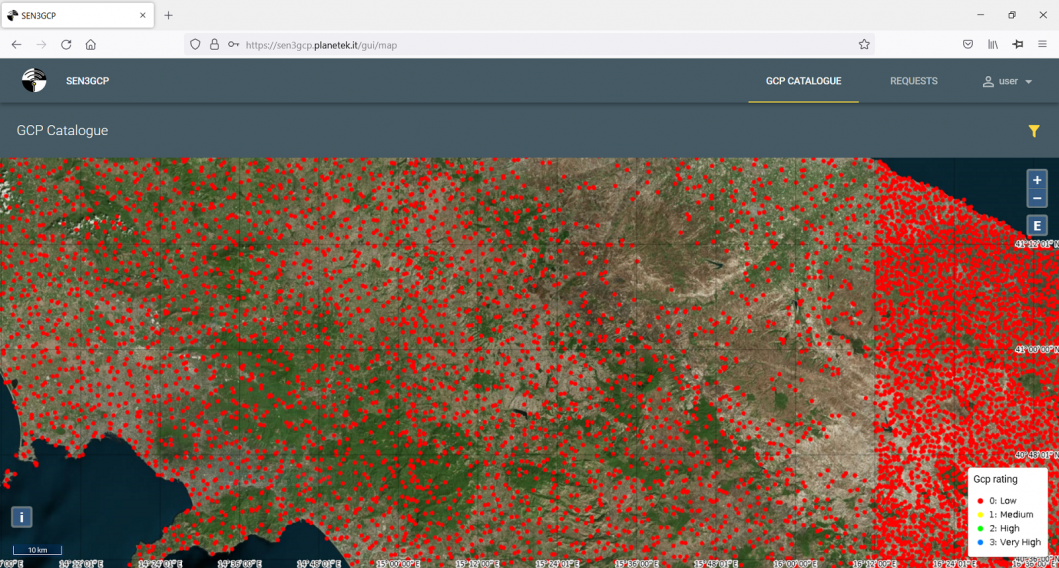The image size is (1059, 568).
Task: Click the SEN3GCP title link
Action: pyautogui.click(x=87, y=81)
